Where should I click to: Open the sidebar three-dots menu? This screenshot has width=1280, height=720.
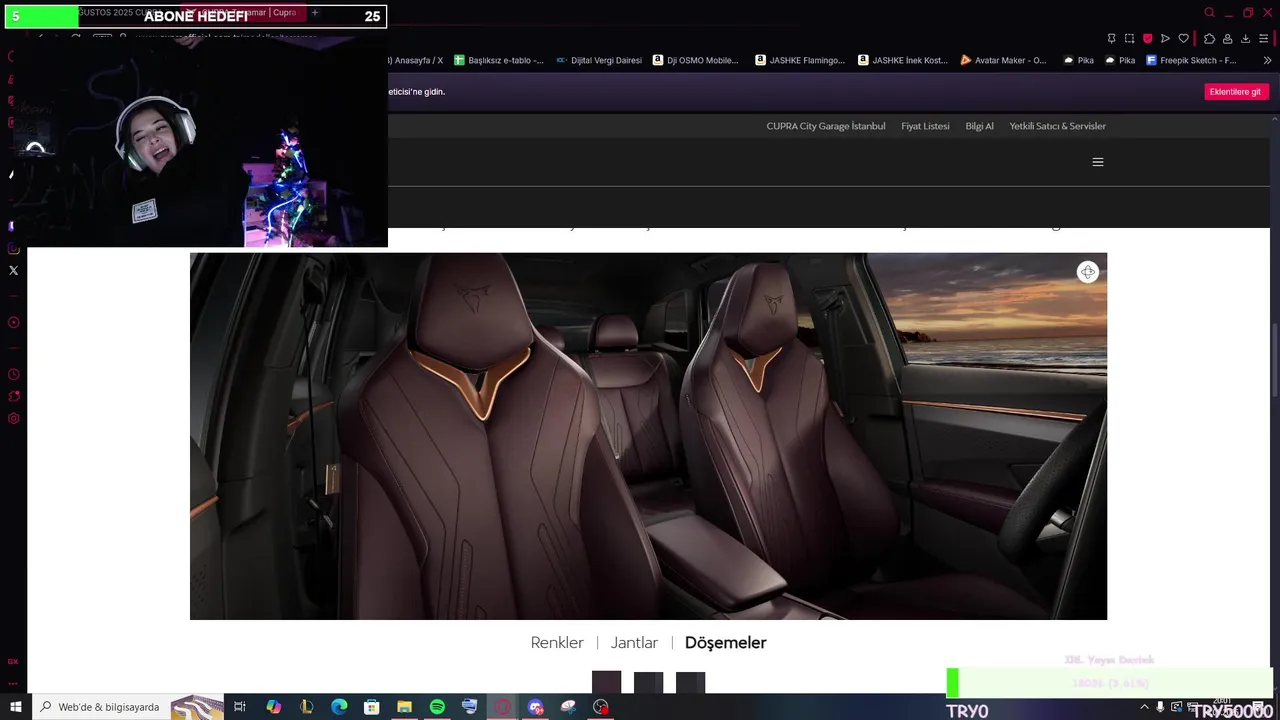click(x=13, y=683)
